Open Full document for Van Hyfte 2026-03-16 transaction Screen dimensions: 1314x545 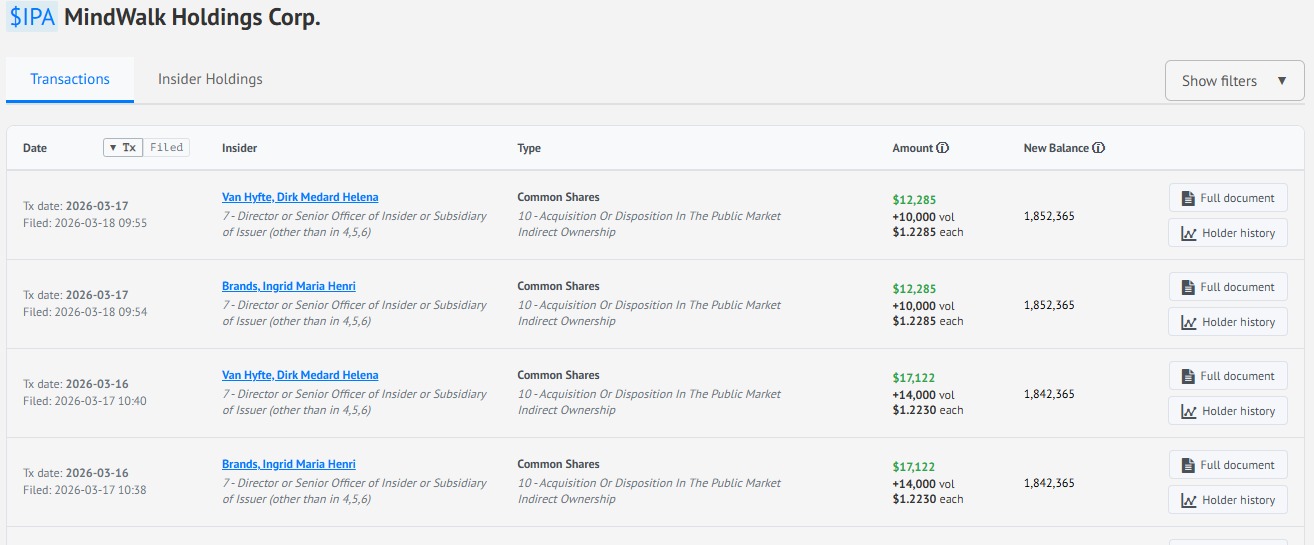click(x=1227, y=376)
